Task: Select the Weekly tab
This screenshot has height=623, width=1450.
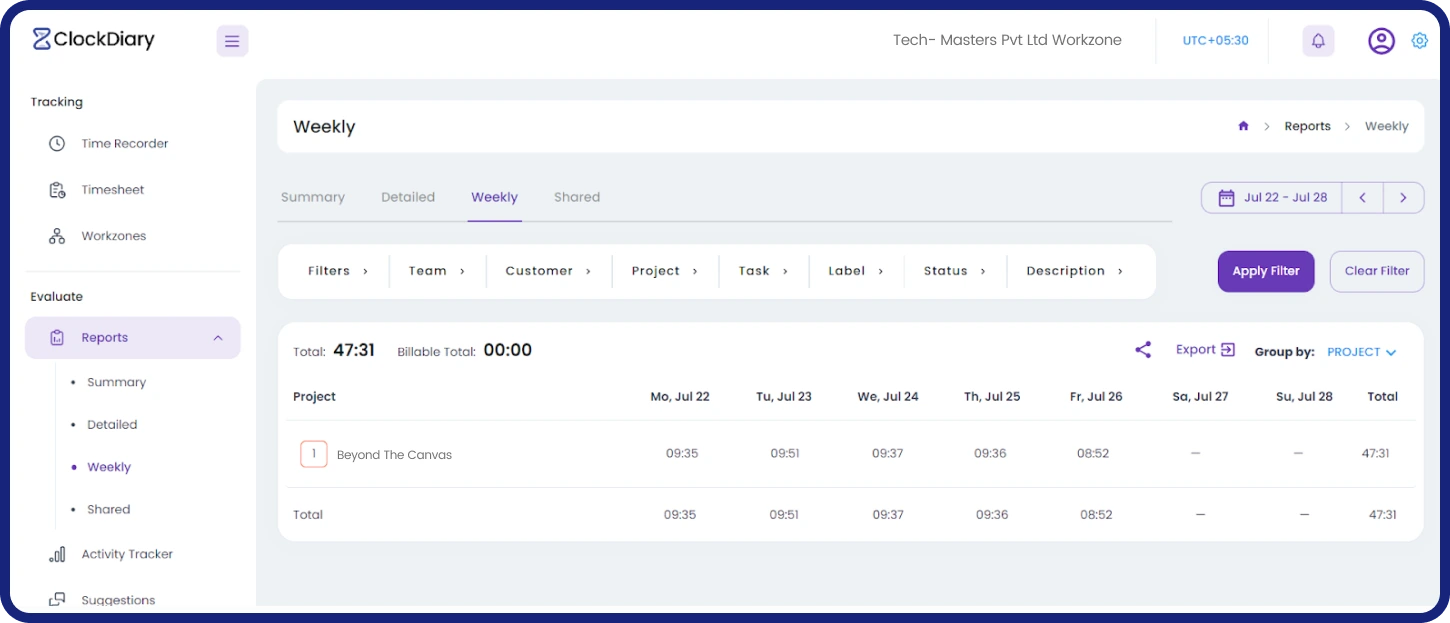Action: (494, 197)
